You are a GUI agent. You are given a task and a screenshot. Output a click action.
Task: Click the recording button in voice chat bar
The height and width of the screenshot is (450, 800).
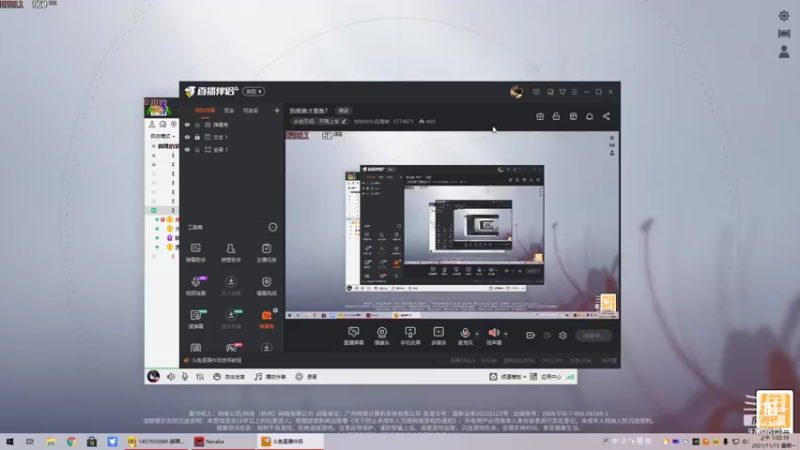307,377
